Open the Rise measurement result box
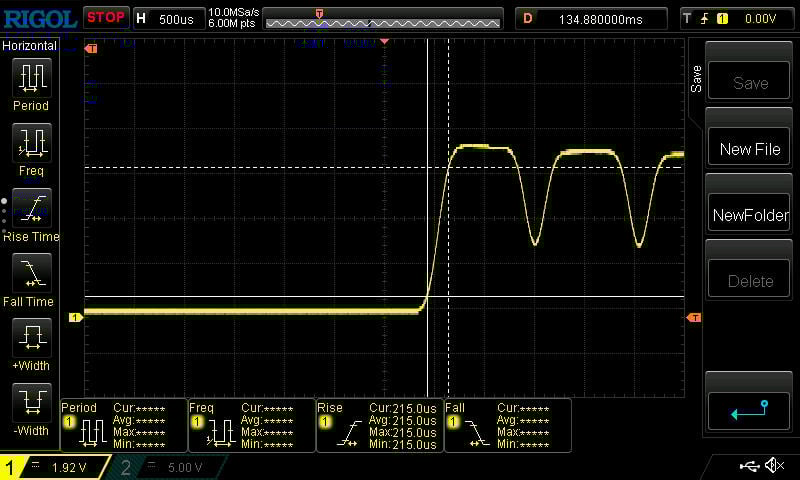 (x=380, y=425)
